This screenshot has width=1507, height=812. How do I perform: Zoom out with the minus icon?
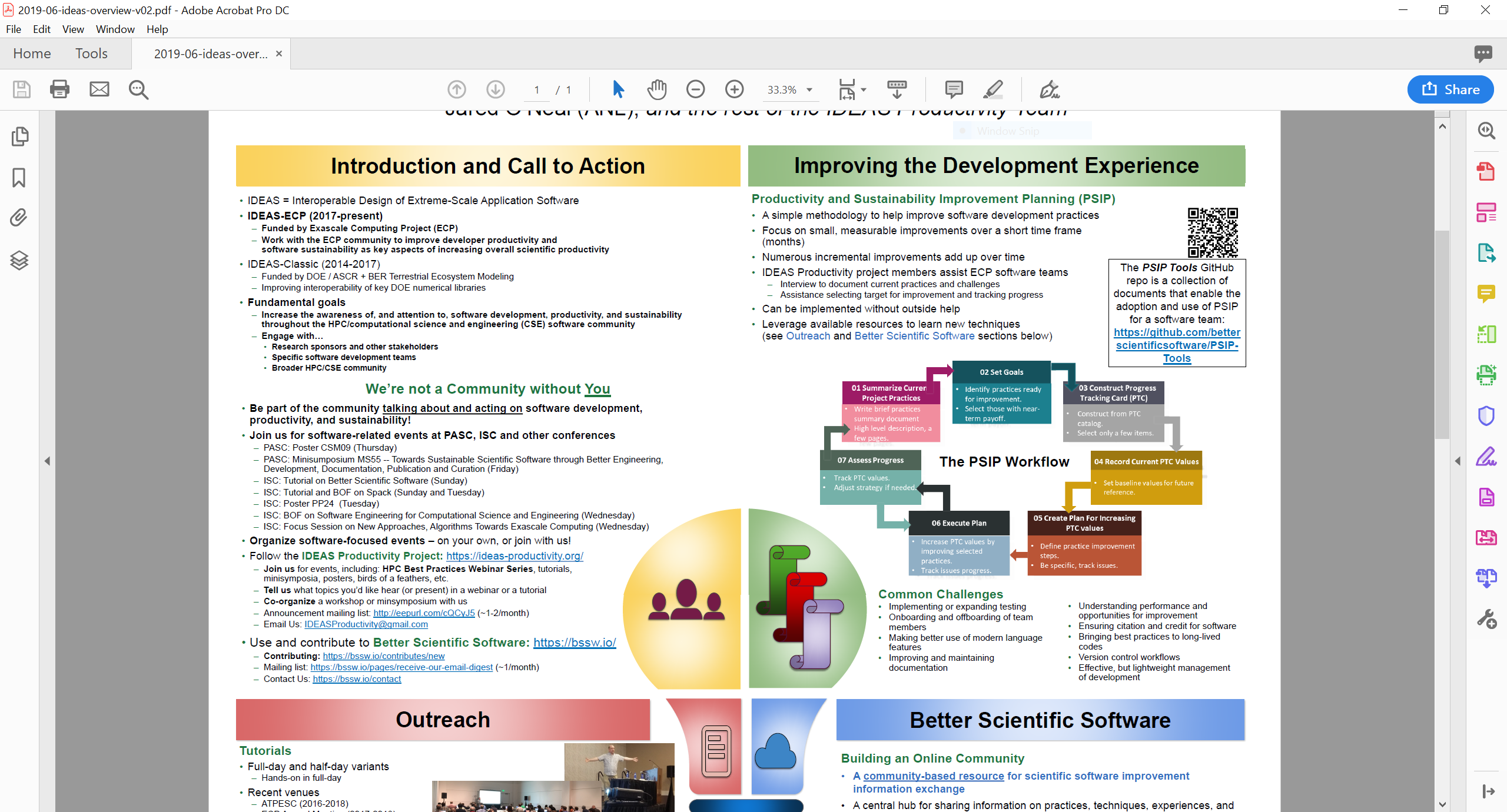coord(695,89)
